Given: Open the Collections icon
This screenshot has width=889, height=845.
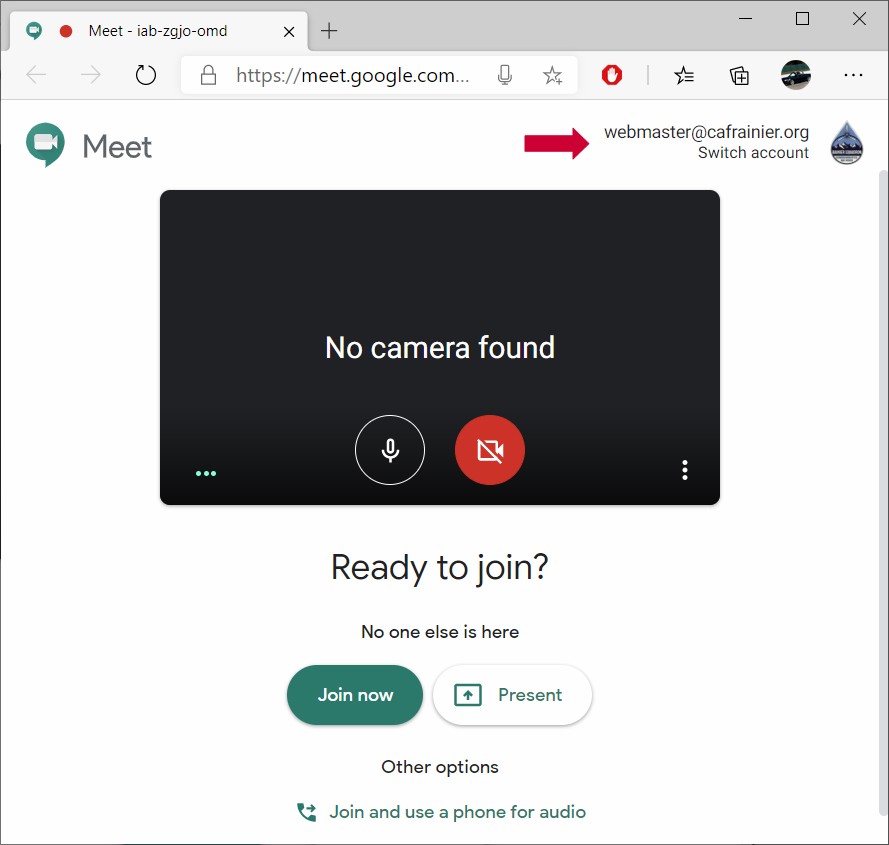Looking at the screenshot, I should click(x=740, y=75).
